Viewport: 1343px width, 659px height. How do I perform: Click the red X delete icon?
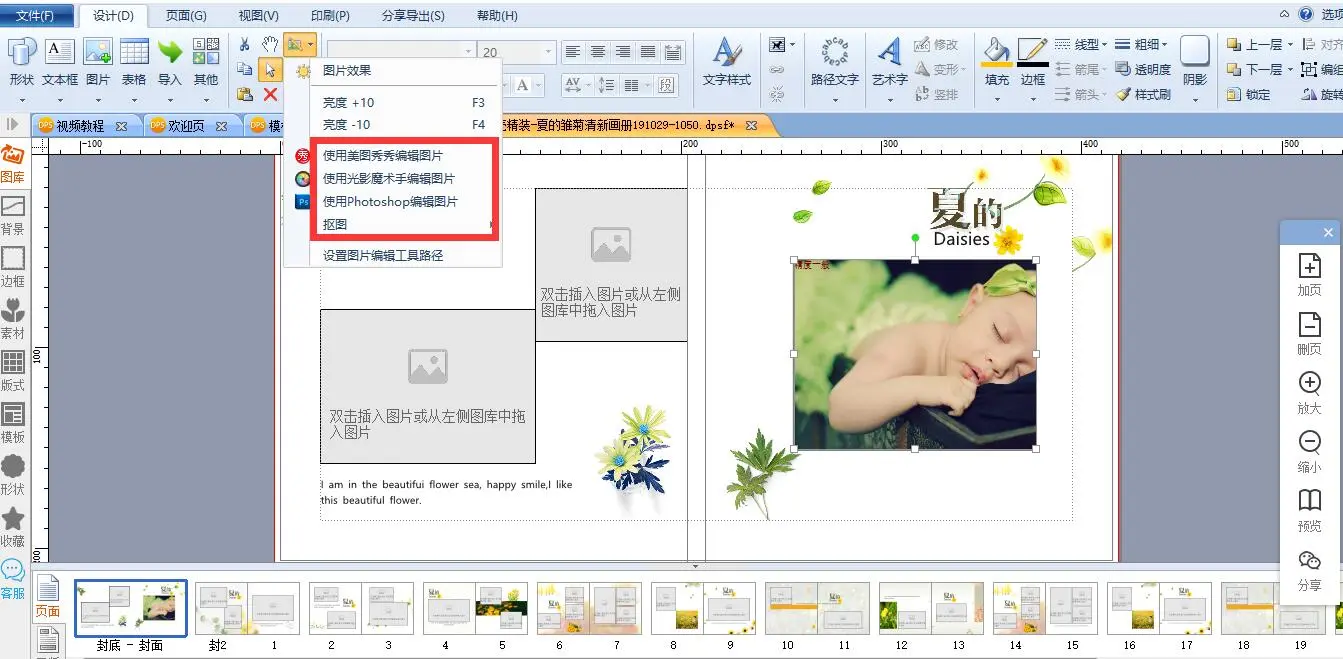pos(270,94)
